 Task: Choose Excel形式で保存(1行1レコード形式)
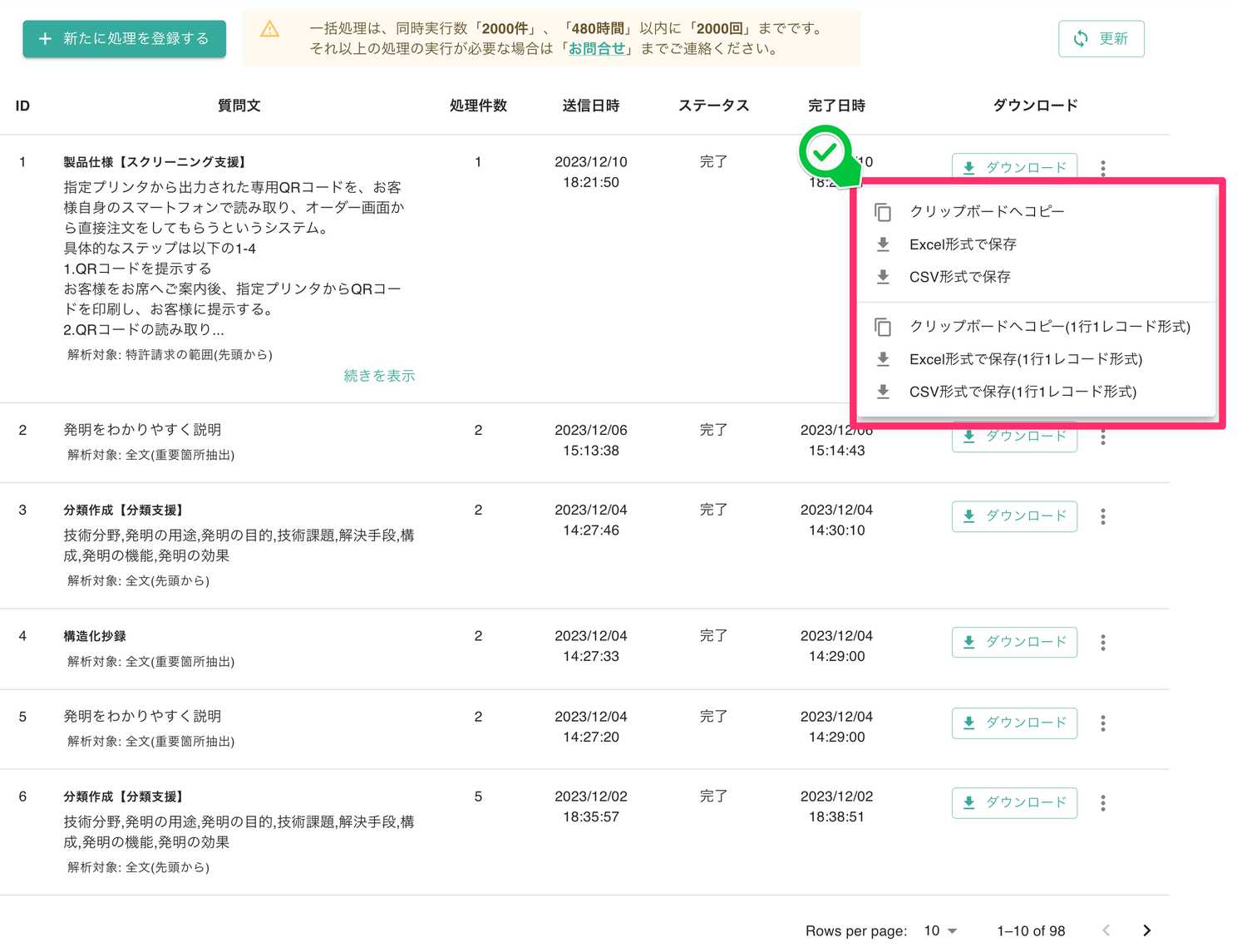tap(1036, 359)
